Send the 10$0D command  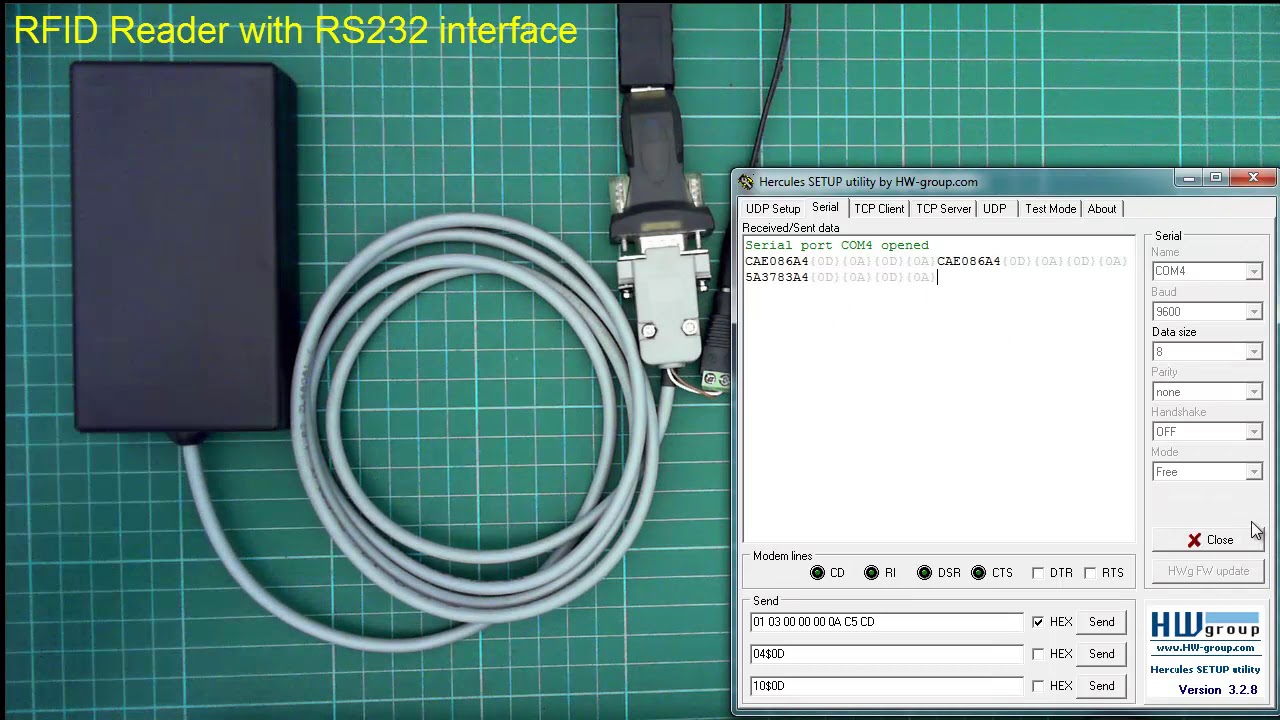click(1101, 686)
